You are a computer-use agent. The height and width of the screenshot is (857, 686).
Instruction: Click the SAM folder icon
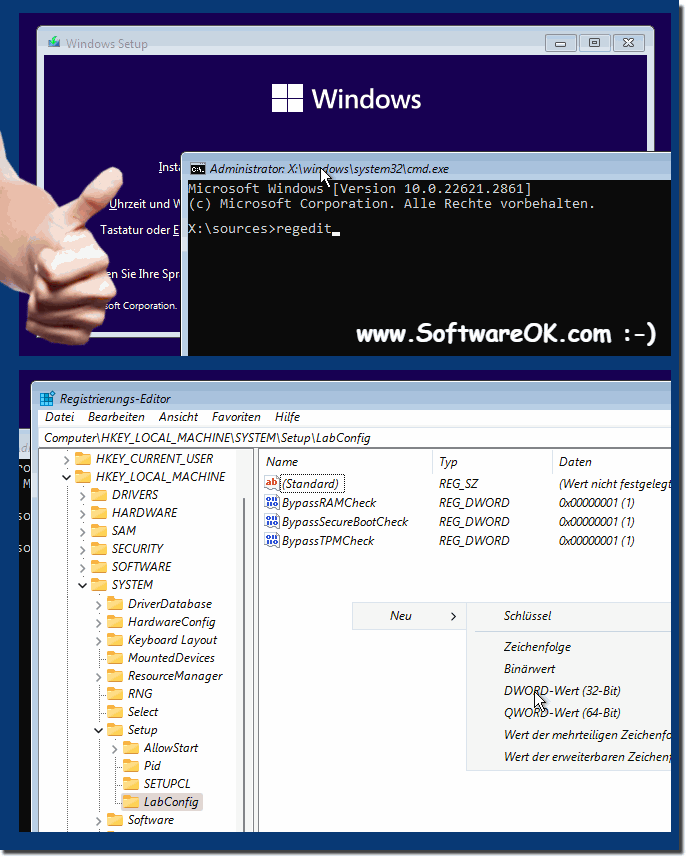tap(99, 531)
